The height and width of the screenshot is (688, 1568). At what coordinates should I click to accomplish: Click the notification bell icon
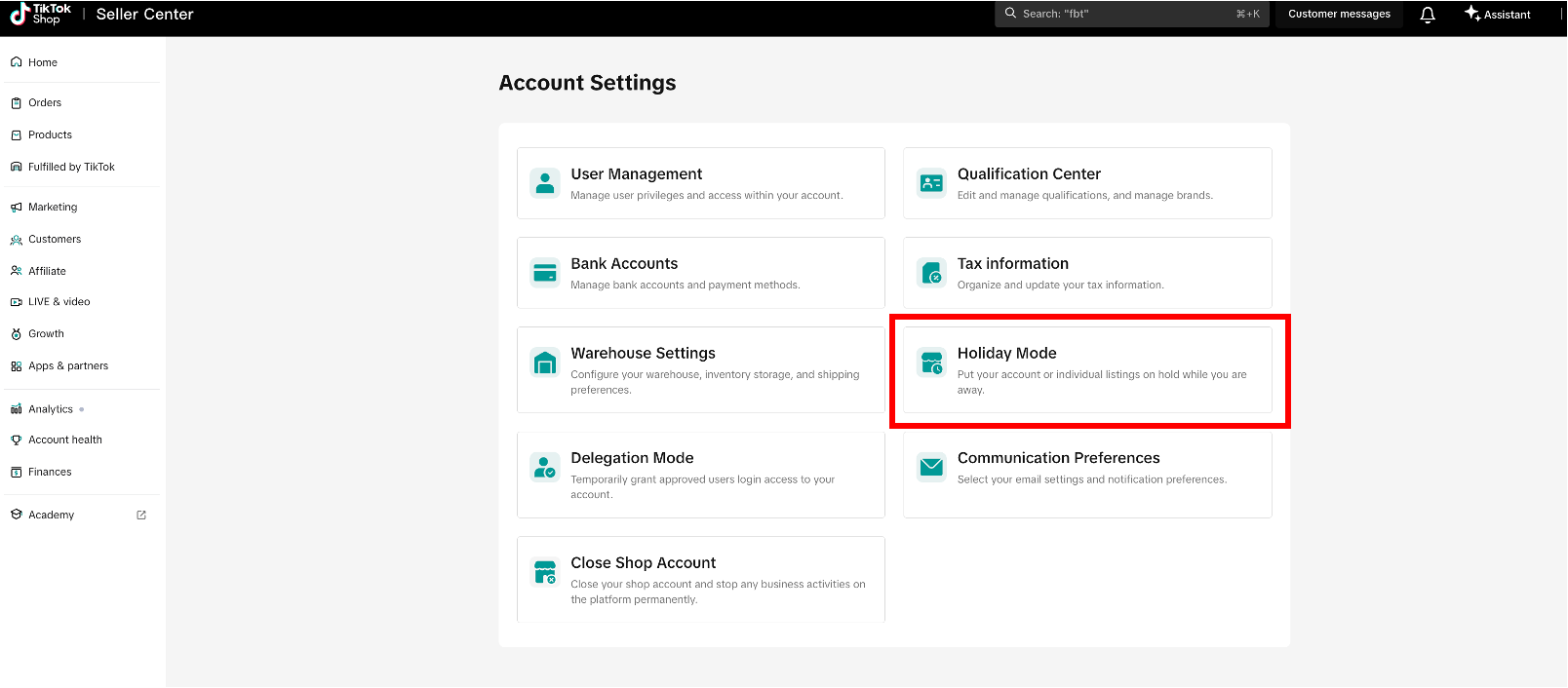point(1428,15)
